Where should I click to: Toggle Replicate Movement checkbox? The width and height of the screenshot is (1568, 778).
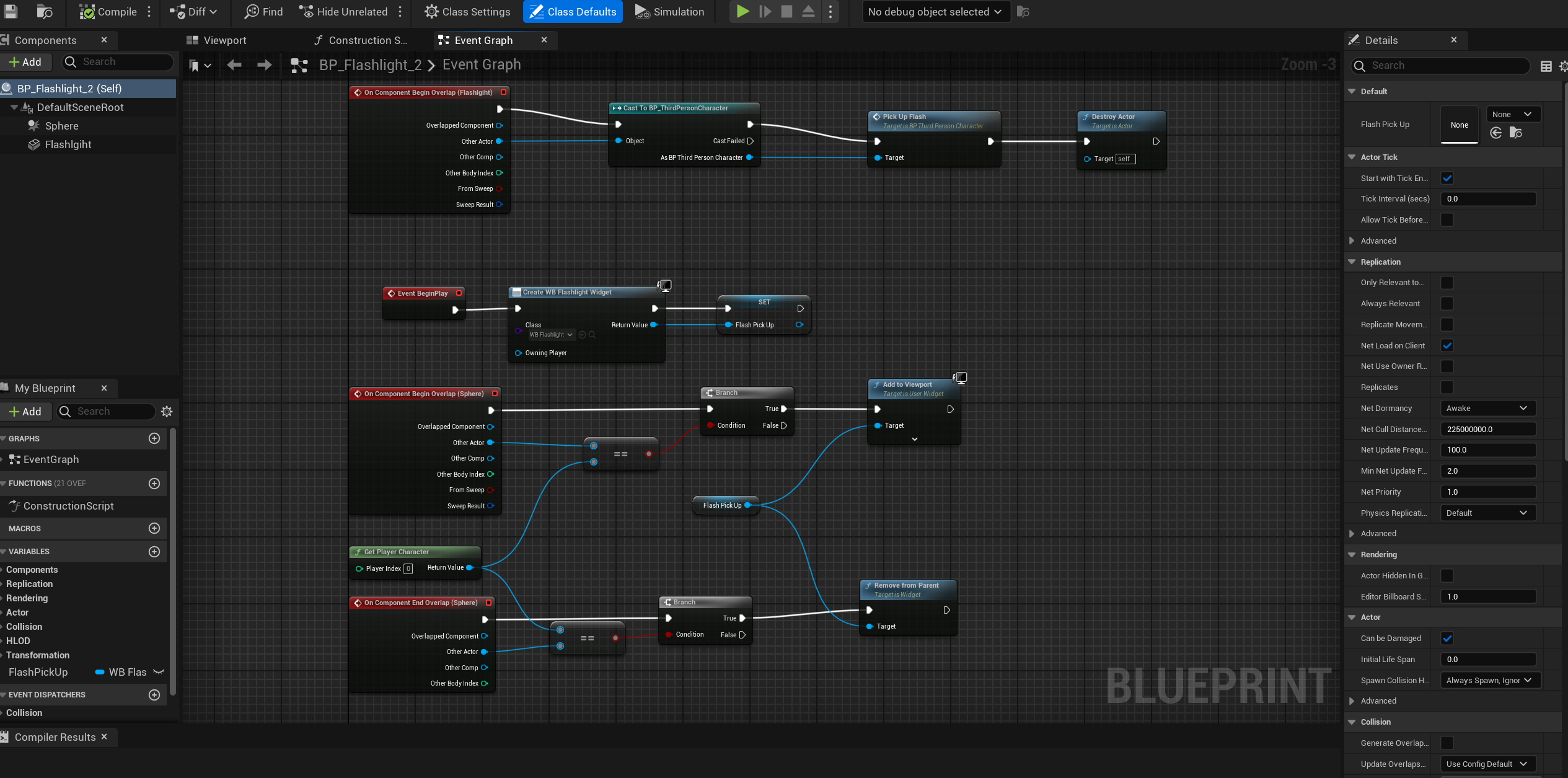coord(1447,325)
